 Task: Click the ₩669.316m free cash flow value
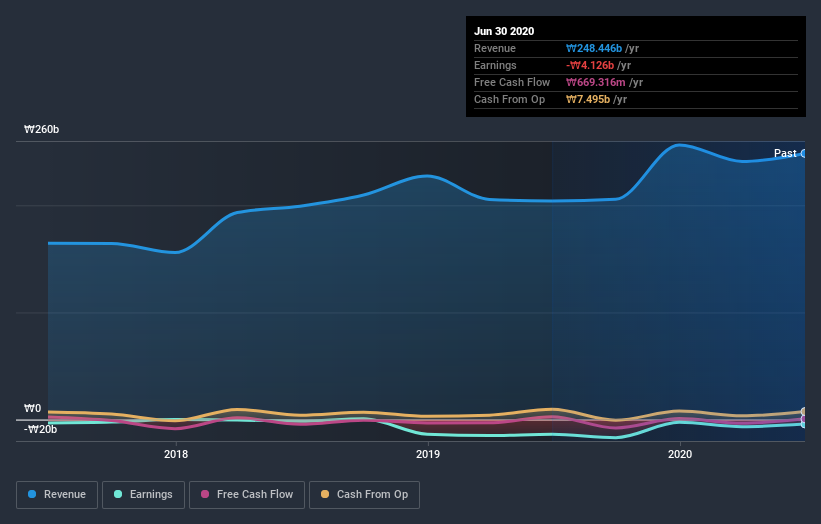[595, 82]
